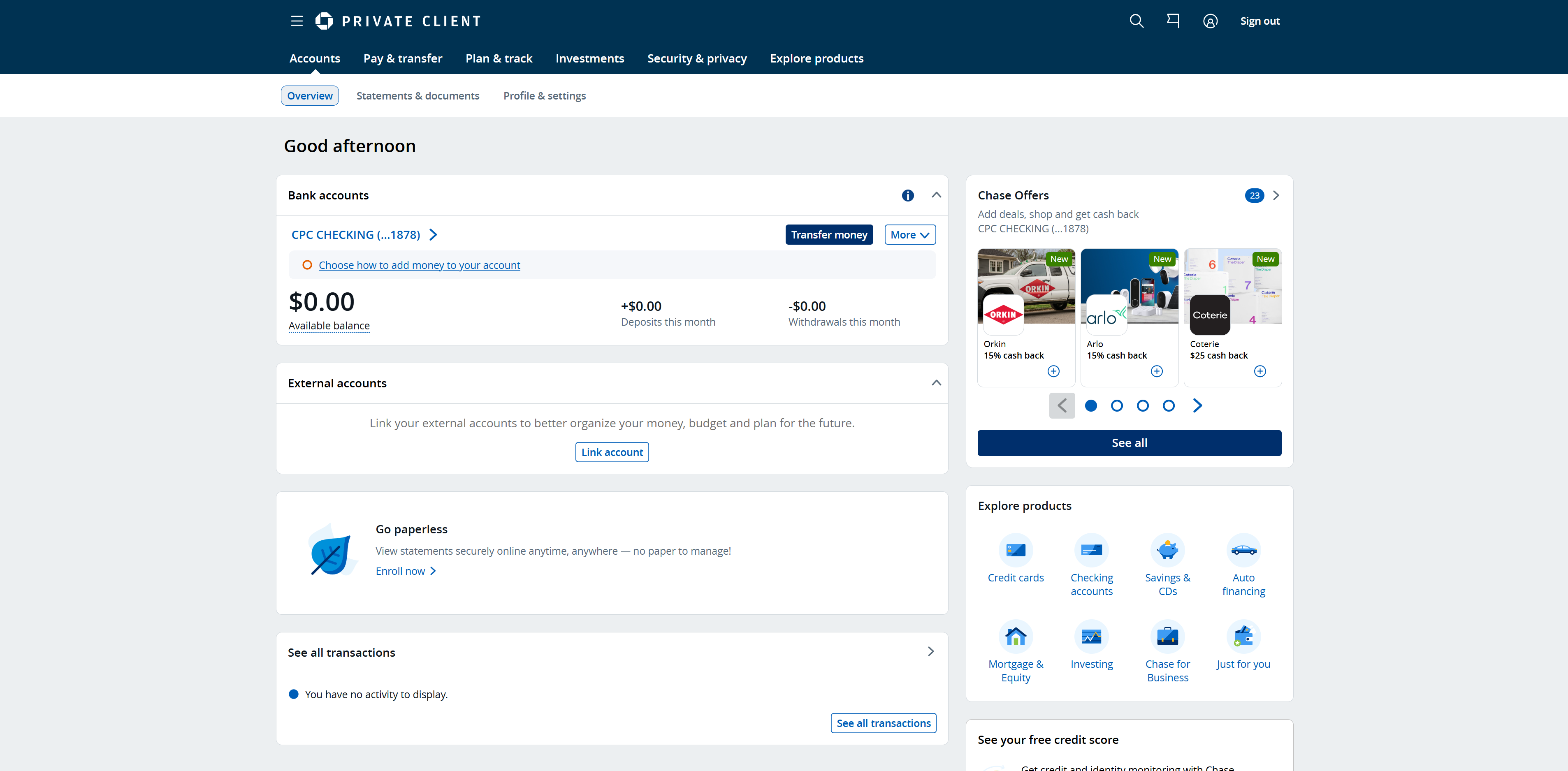Viewport: 1568px width, 771px height.
Task: Open Chase for Business briefcase icon
Action: pos(1167,637)
